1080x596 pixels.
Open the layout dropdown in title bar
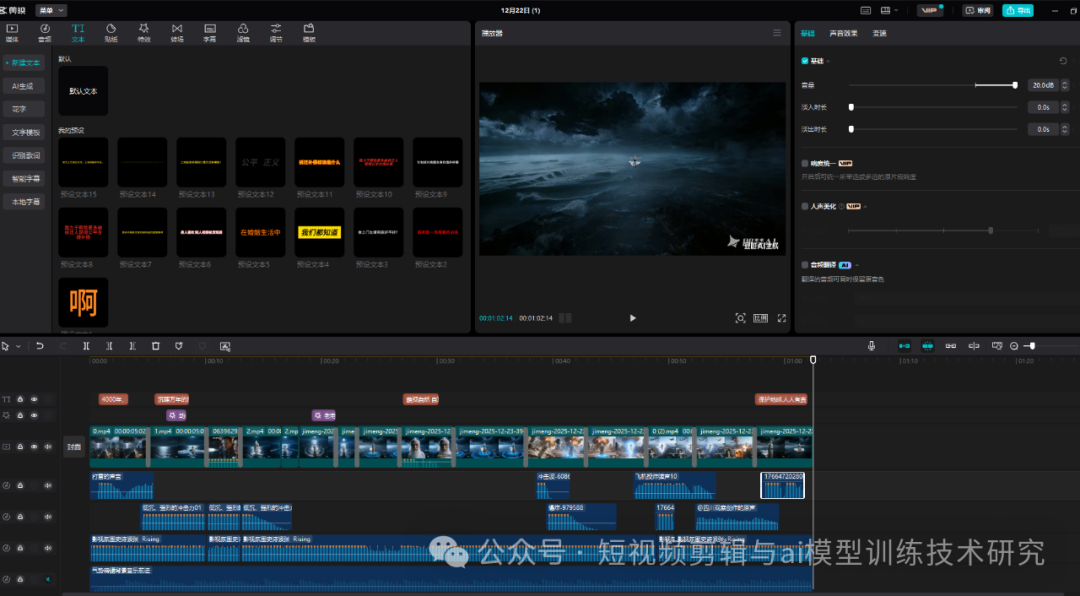tap(889, 10)
